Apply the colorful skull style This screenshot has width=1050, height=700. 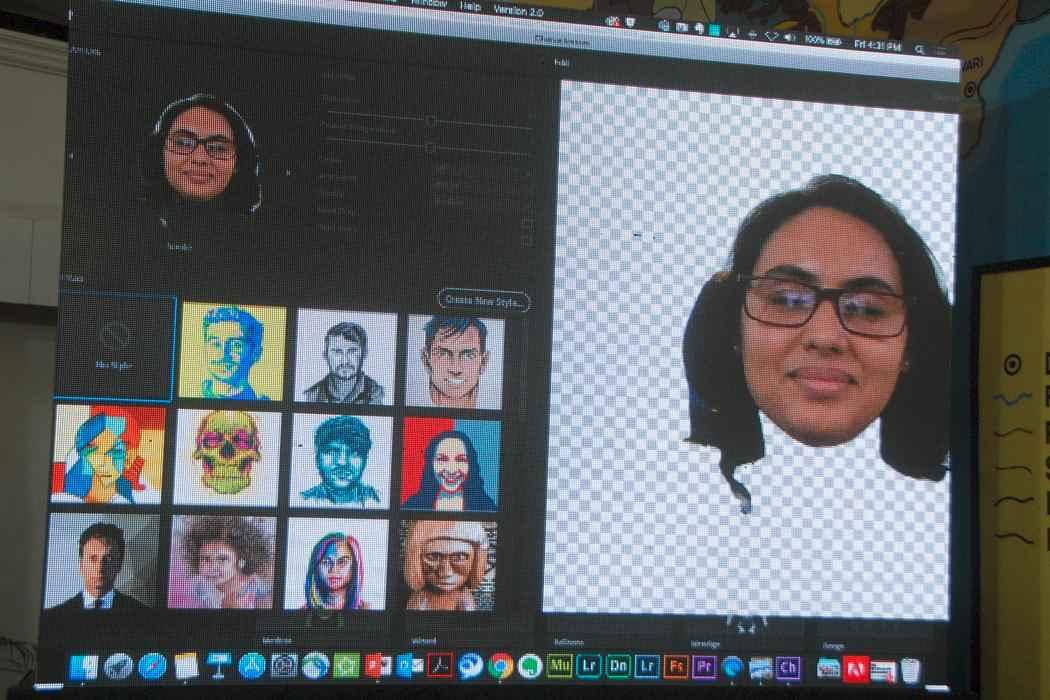227,457
